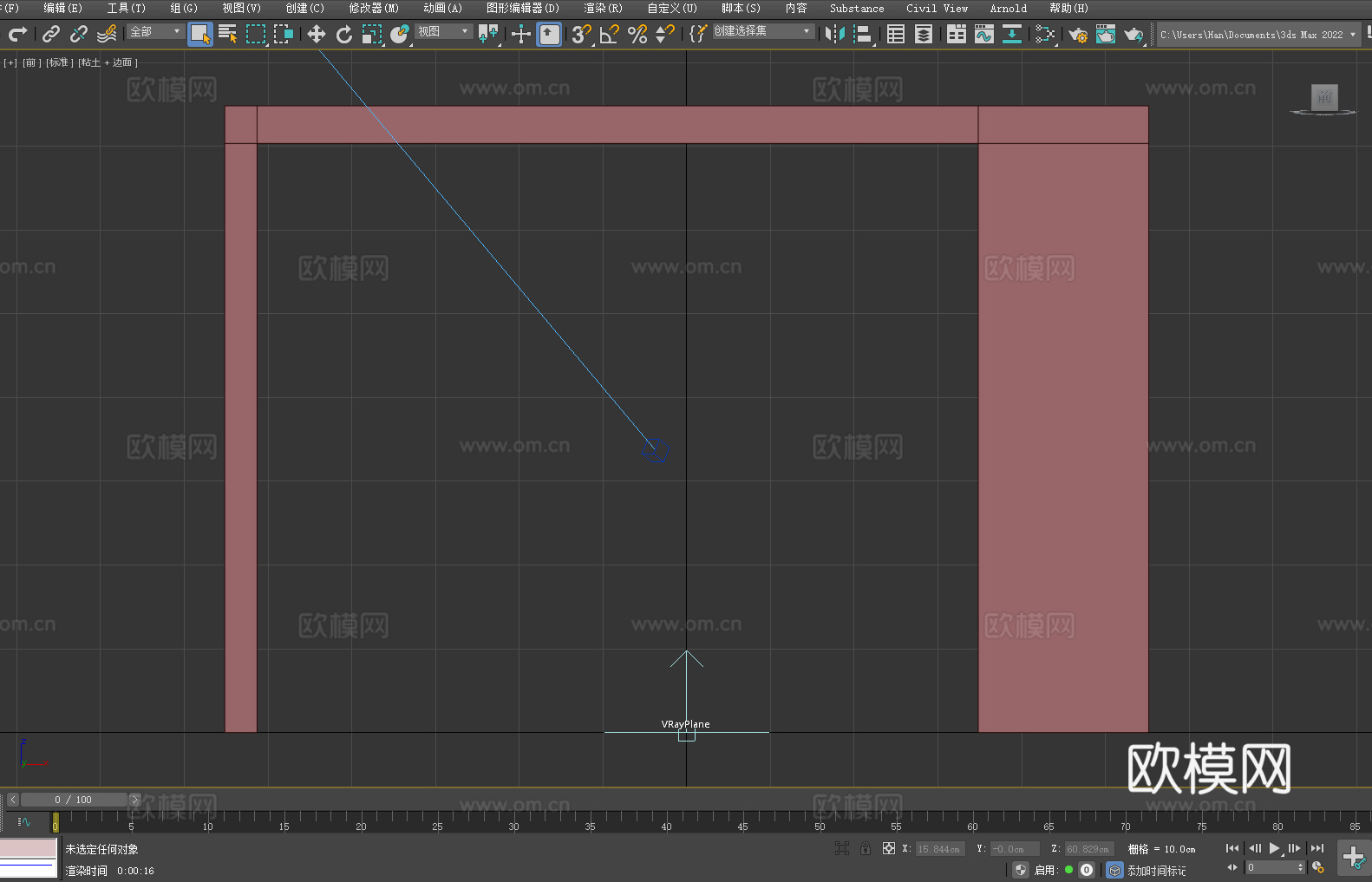Click the viewport [+] menu label

click(10, 62)
